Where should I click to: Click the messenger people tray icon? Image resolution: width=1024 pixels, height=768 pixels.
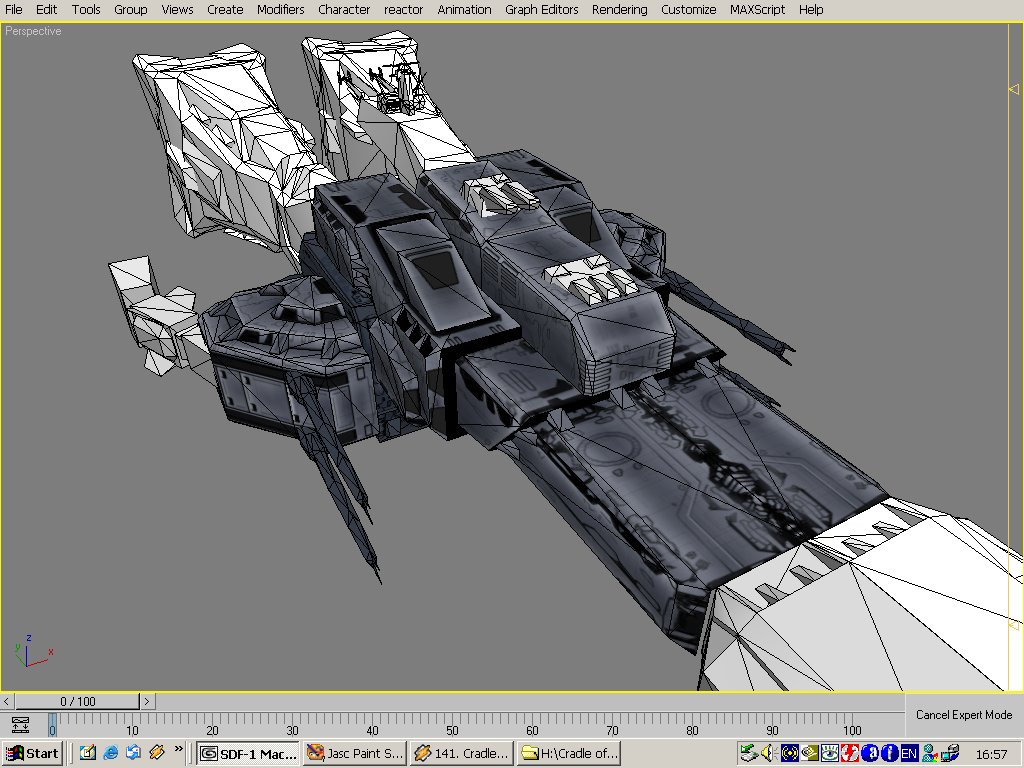tap(929, 753)
